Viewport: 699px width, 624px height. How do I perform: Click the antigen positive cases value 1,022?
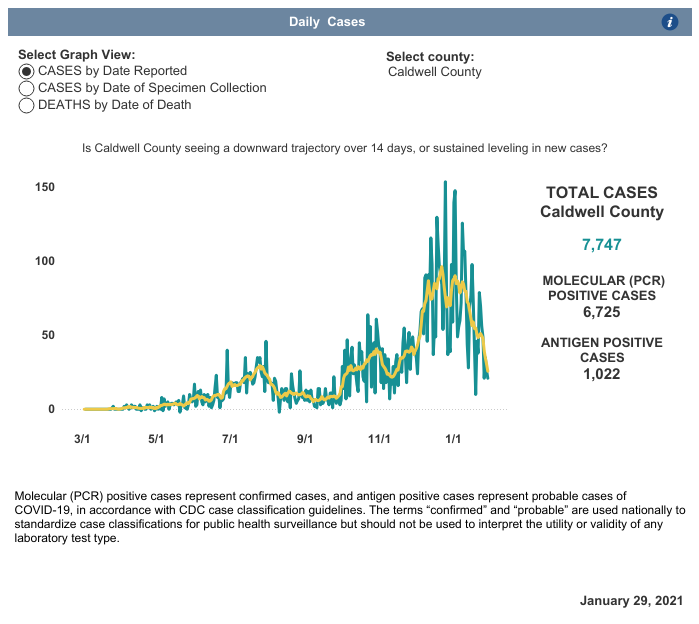click(601, 374)
